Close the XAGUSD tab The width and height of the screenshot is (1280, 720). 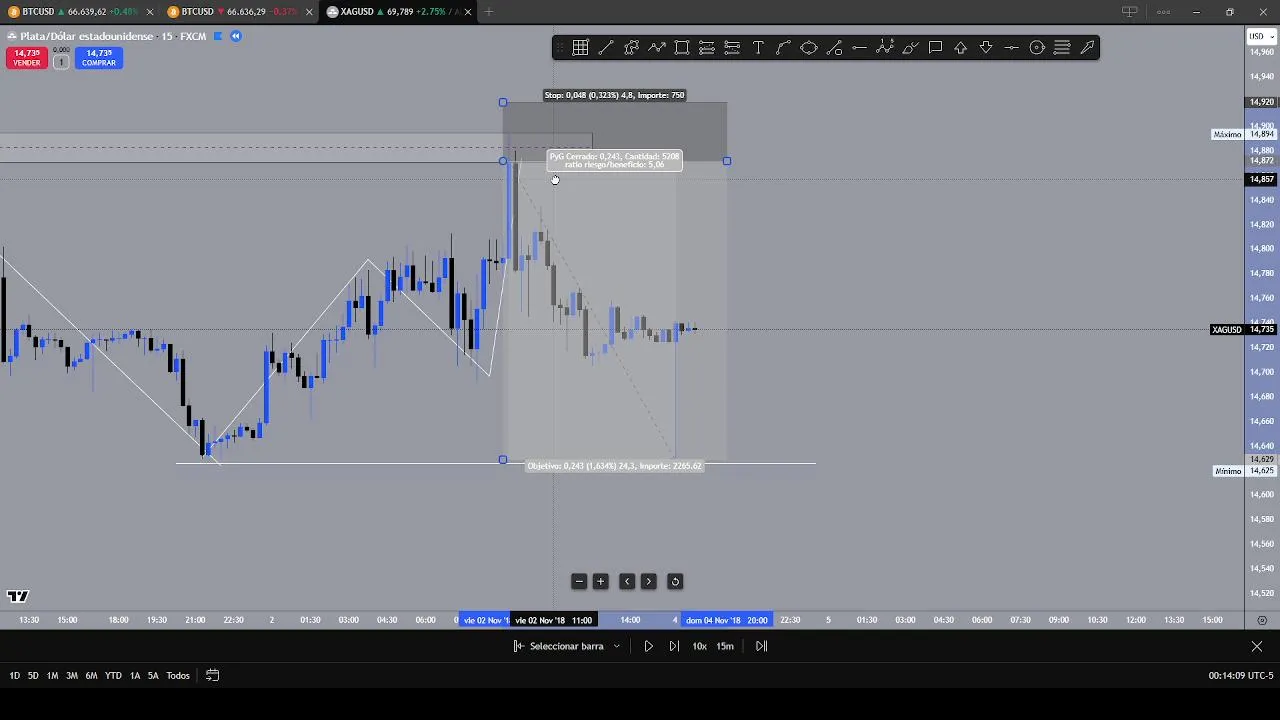coord(469,12)
